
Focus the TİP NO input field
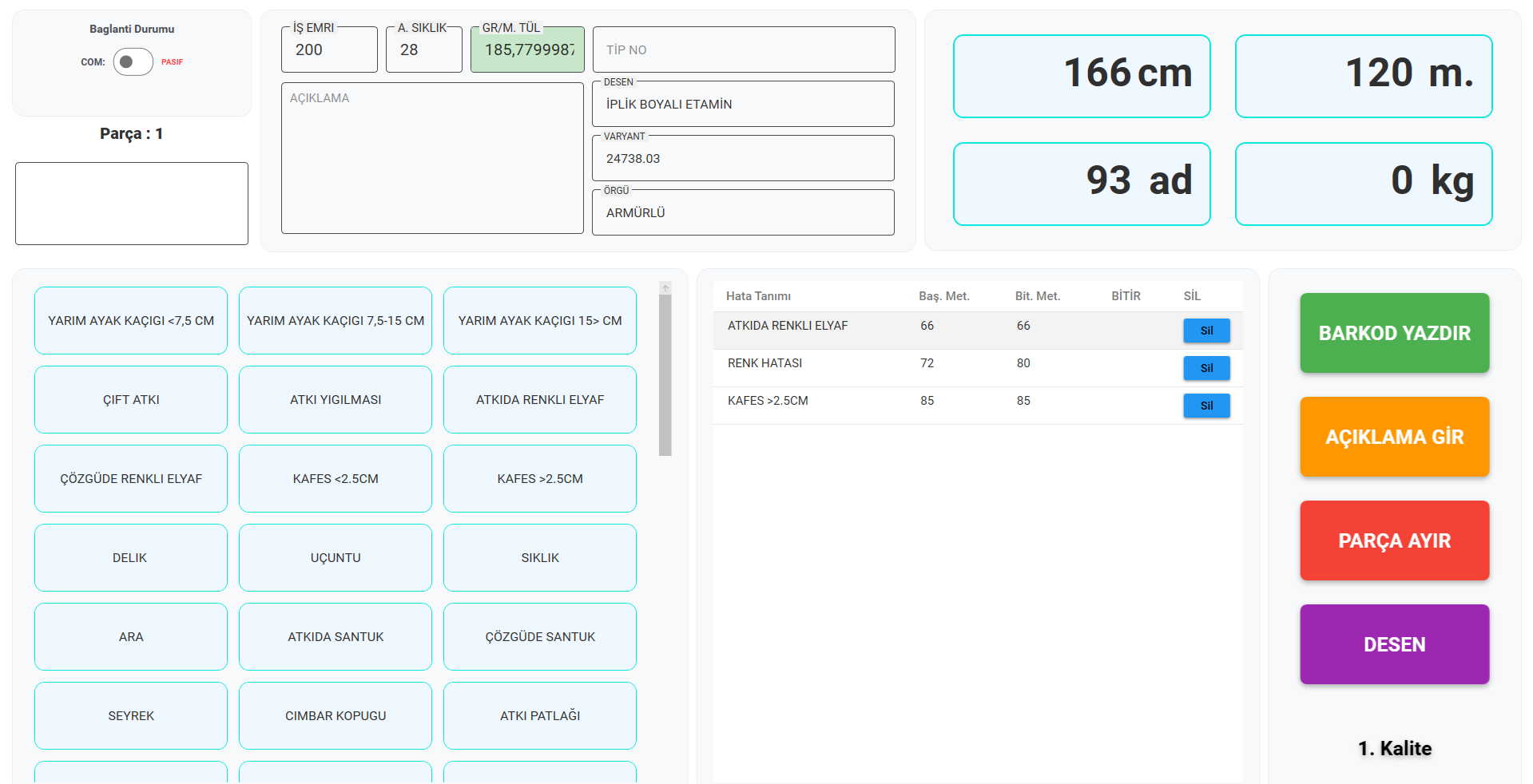(x=743, y=49)
